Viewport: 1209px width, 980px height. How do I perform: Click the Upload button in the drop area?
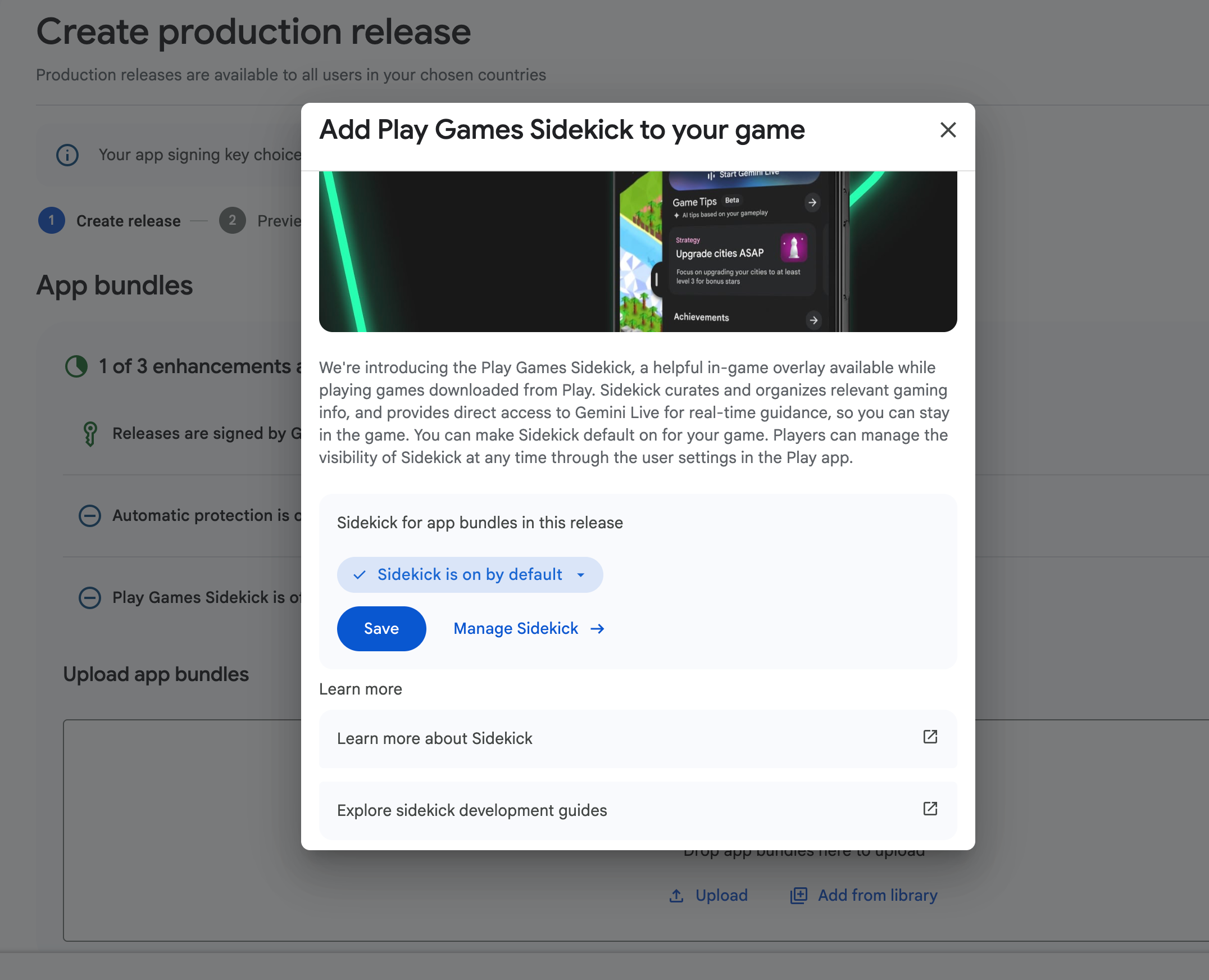[708, 895]
